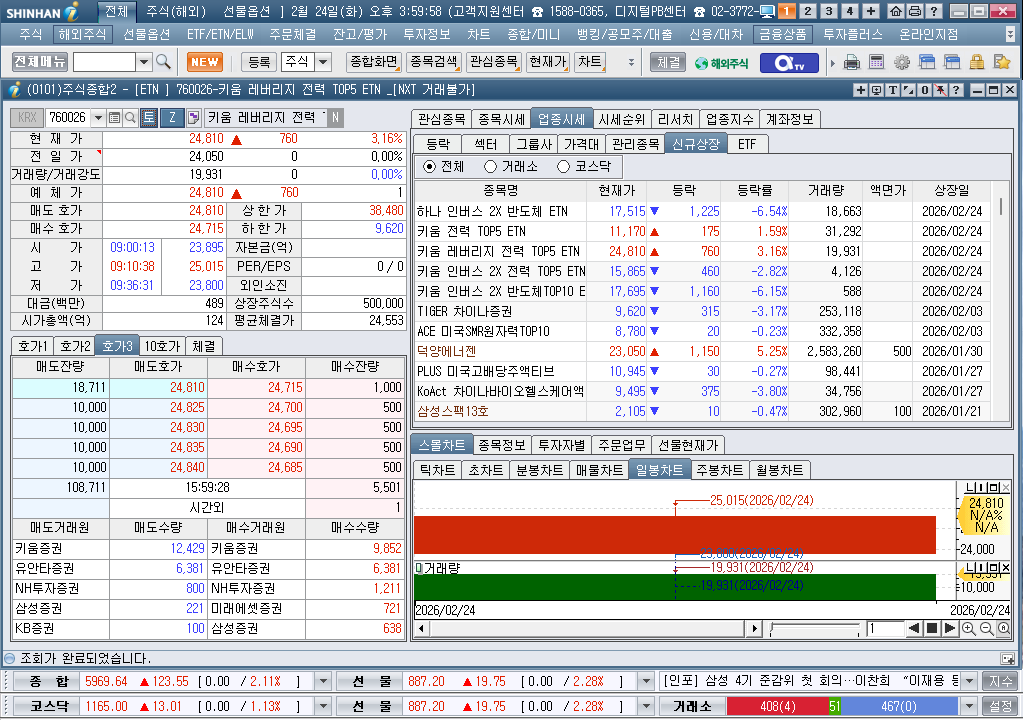Click the auto-fit zoom chart icon
This screenshot has height=720, width=1023.
(x=1003, y=629)
